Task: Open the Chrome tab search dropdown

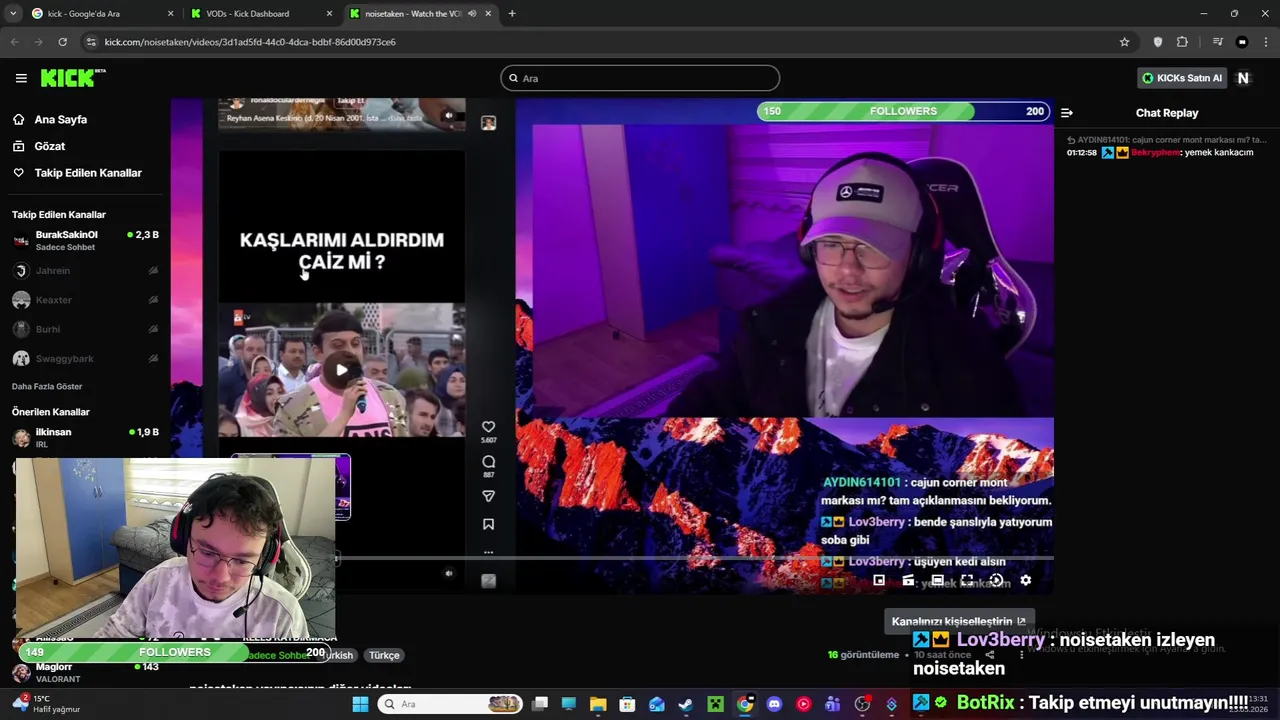Action: [13, 14]
